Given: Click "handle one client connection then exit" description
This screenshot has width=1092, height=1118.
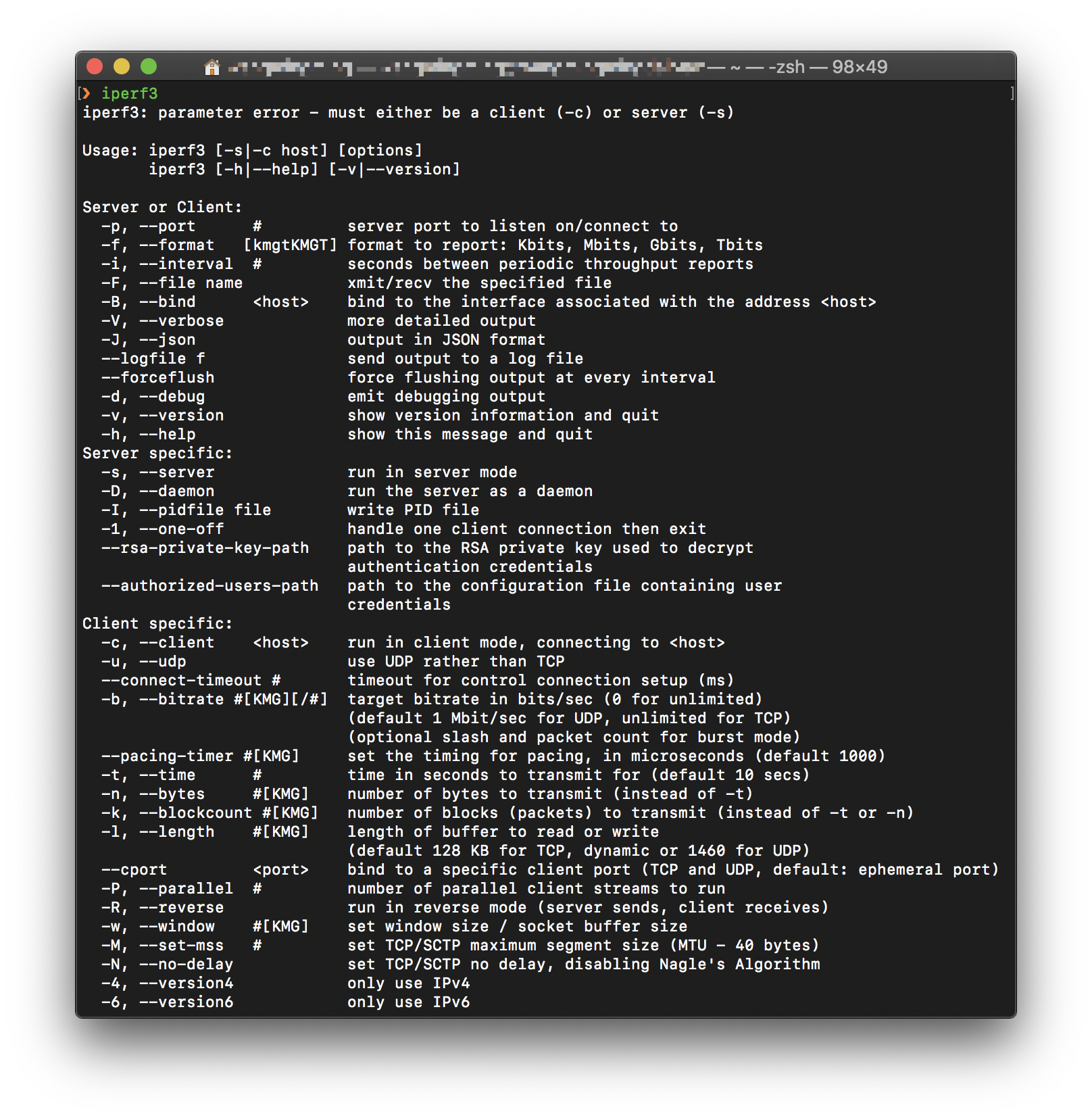Looking at the screenshot, I should (x=527, y=529).
